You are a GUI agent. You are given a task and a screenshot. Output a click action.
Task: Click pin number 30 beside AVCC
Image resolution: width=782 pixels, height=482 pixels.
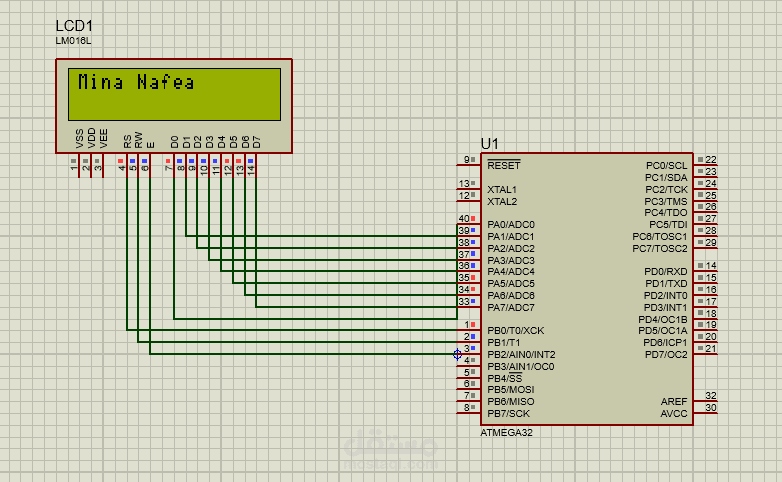pos(711,408)
